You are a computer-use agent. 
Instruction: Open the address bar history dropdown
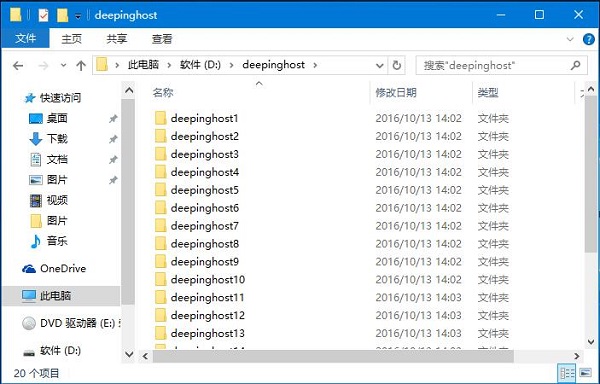[x=380, y=65]
